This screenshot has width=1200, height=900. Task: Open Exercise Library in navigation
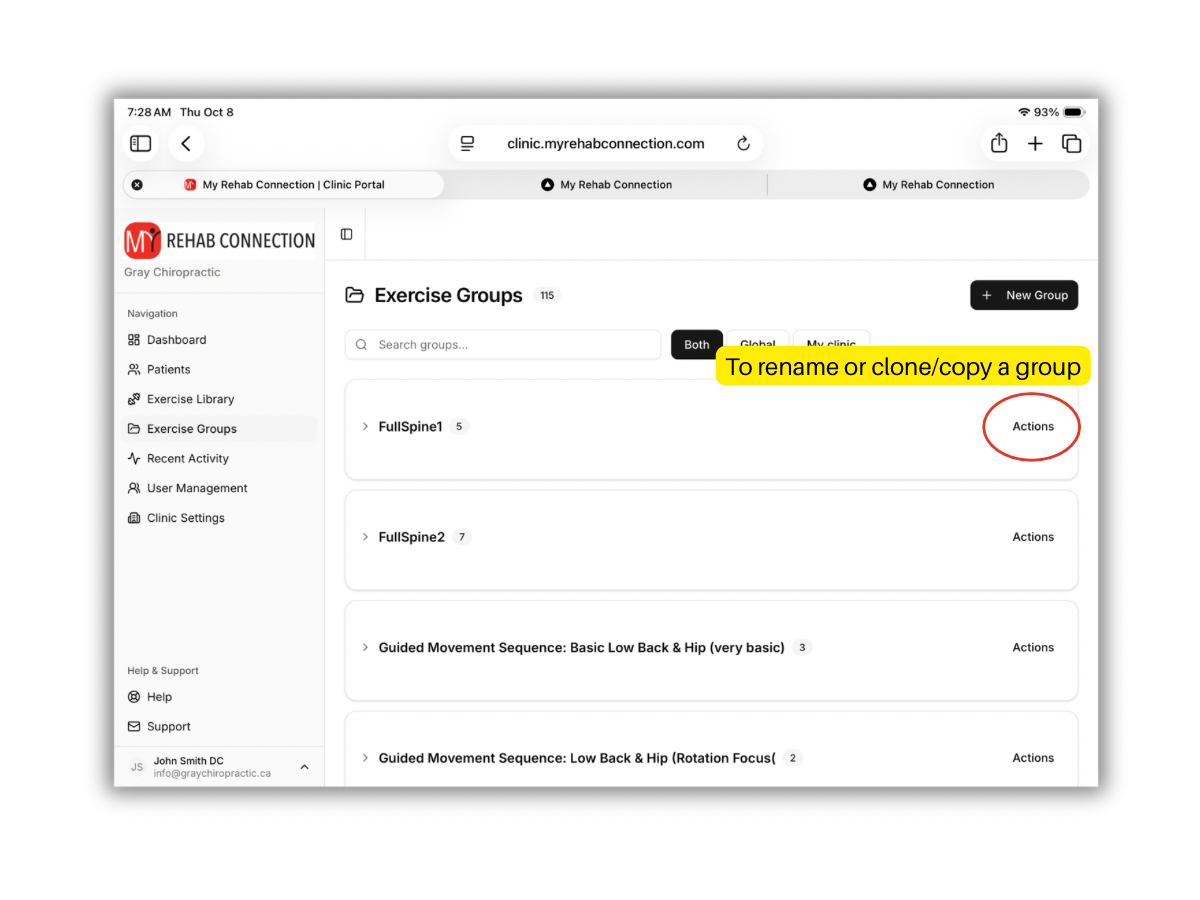220,399
